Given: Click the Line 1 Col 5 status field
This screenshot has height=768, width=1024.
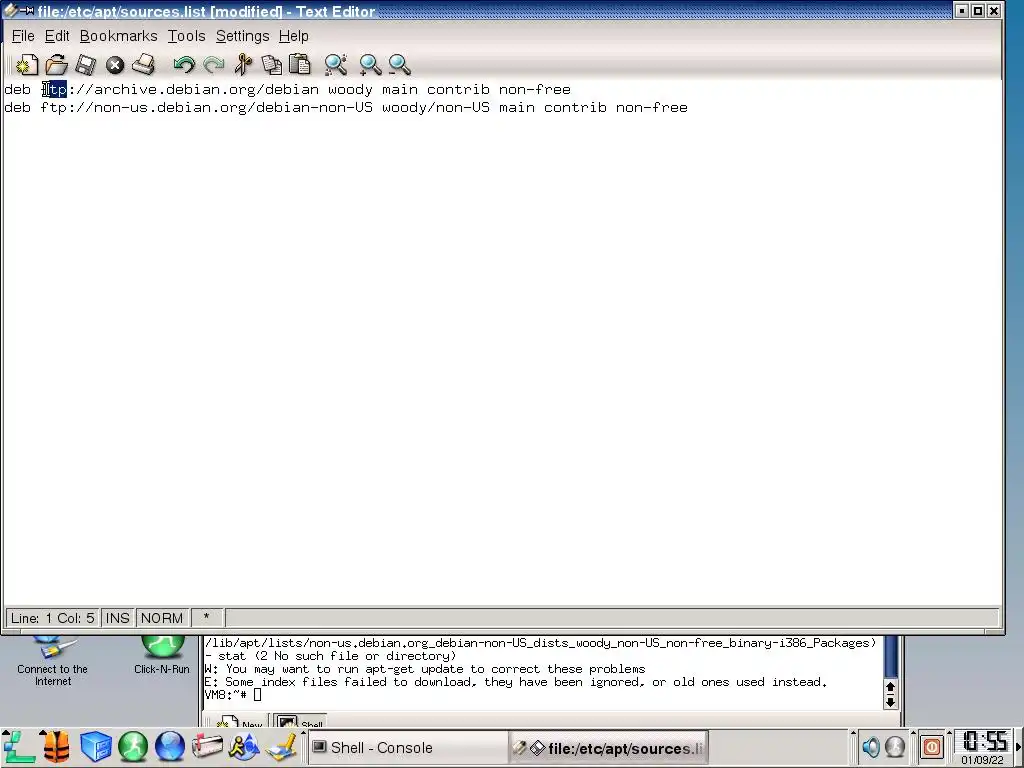Looking at the screenshot, I should [53, 618].
